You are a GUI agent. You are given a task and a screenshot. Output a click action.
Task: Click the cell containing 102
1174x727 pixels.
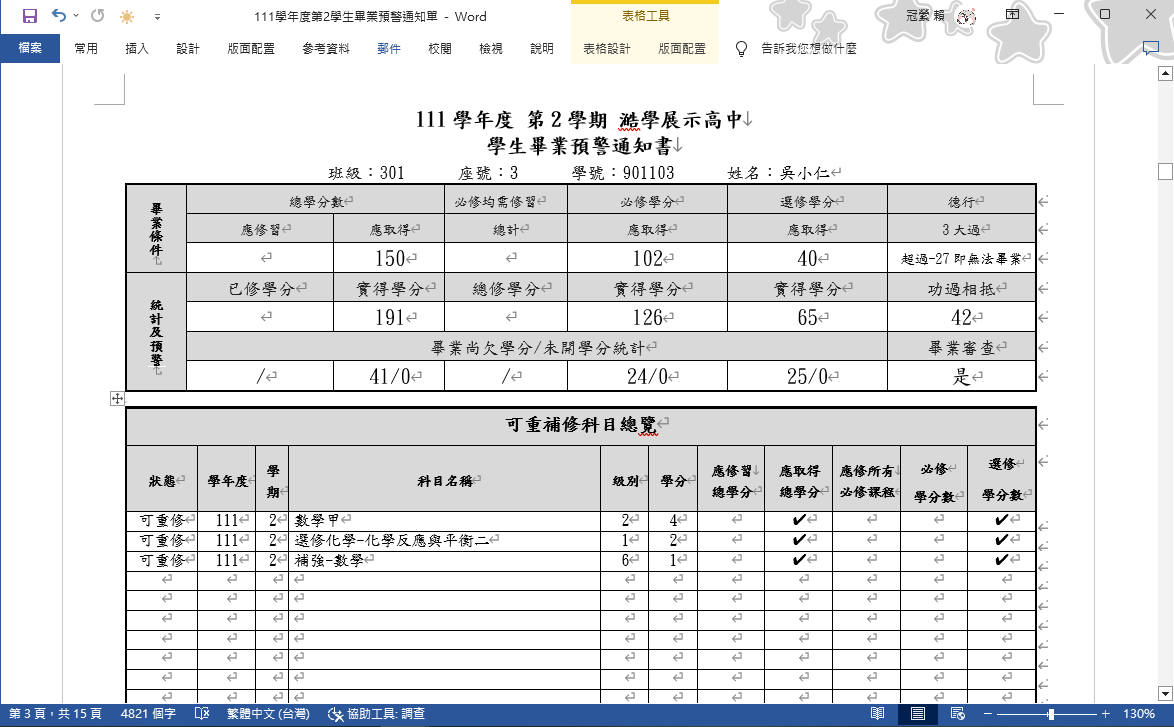647,258
